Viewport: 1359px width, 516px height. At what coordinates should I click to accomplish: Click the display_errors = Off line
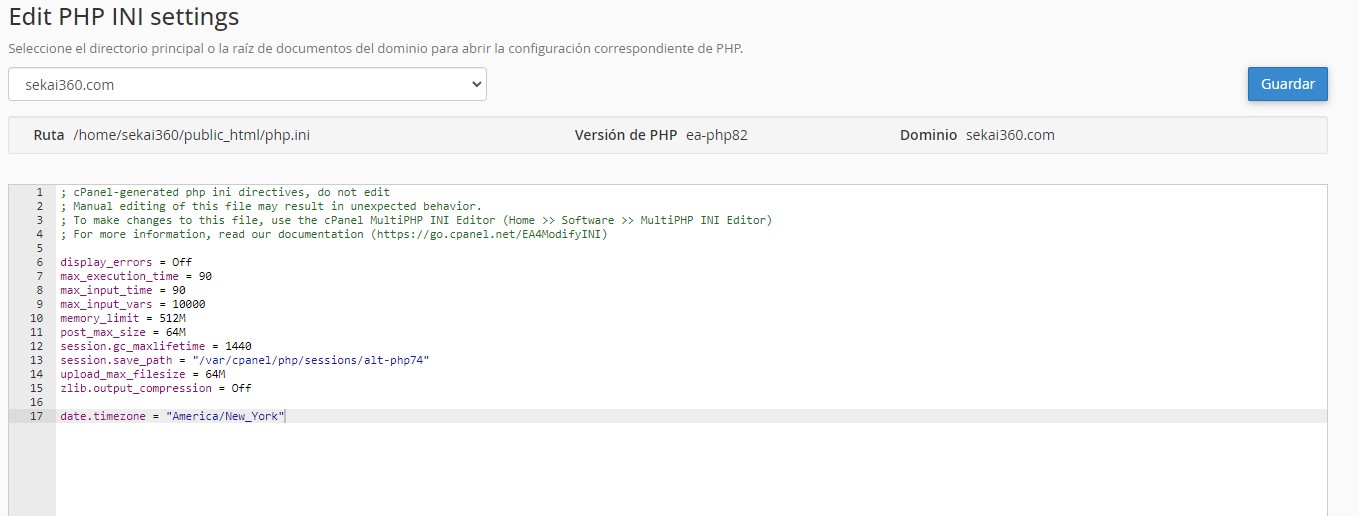click(126, 262)
